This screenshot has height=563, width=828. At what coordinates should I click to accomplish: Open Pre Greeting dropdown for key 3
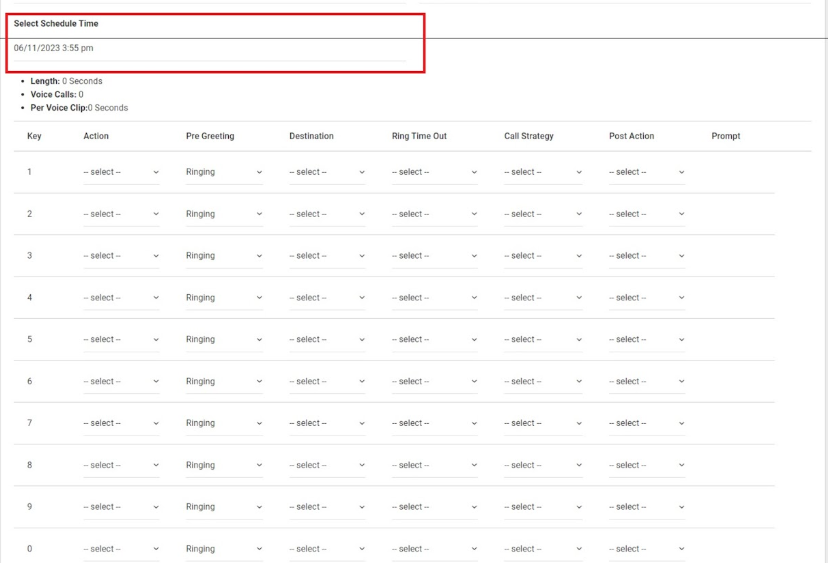(x=224, y=256)
